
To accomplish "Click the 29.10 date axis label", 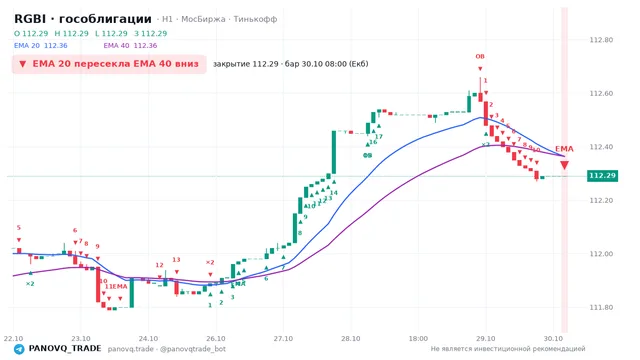I will [x=486, y=339].
